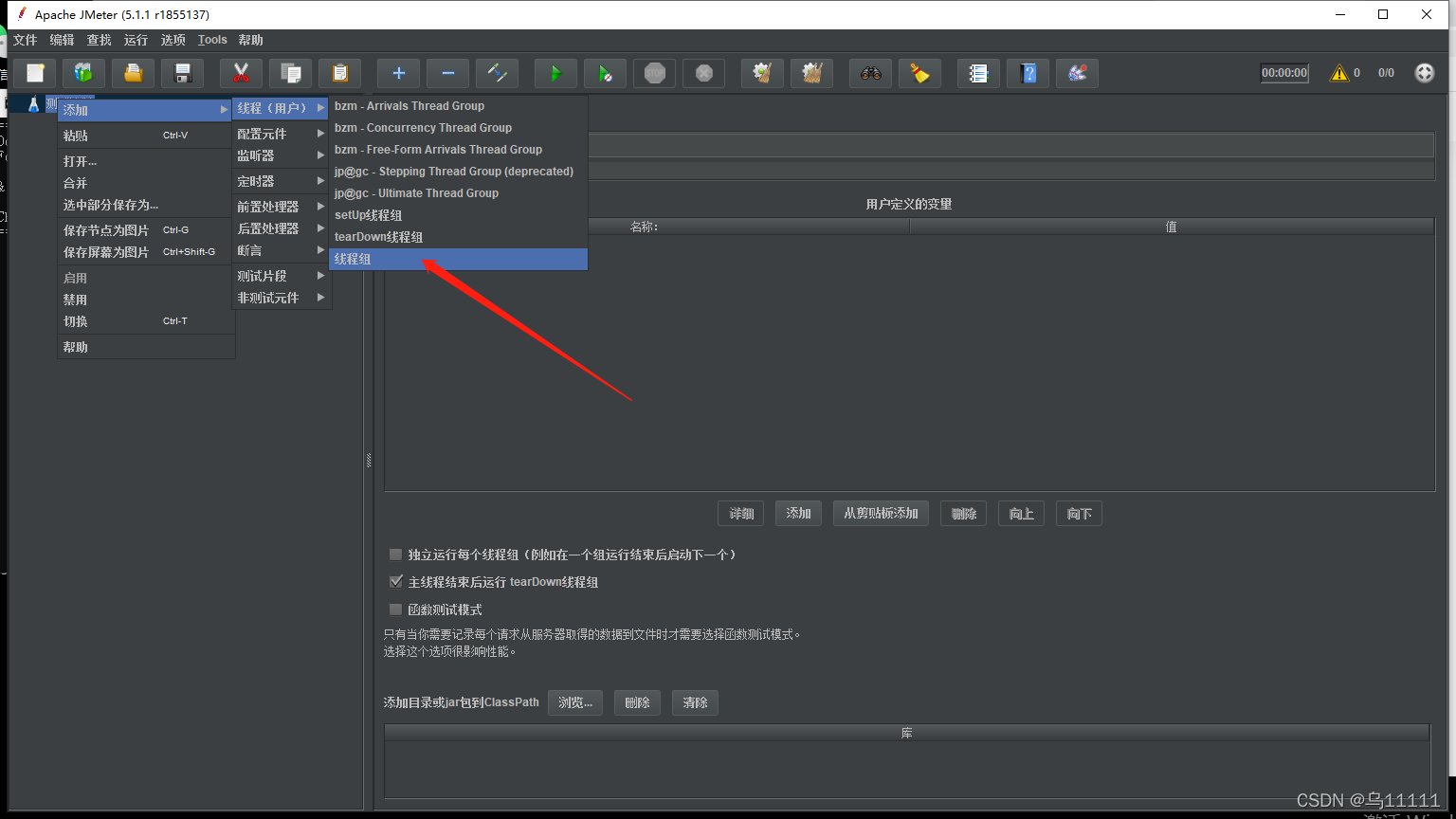The width and height of the screenshot is (1456, 819).
Task: Click the 向上 button
Action: 1021,514
